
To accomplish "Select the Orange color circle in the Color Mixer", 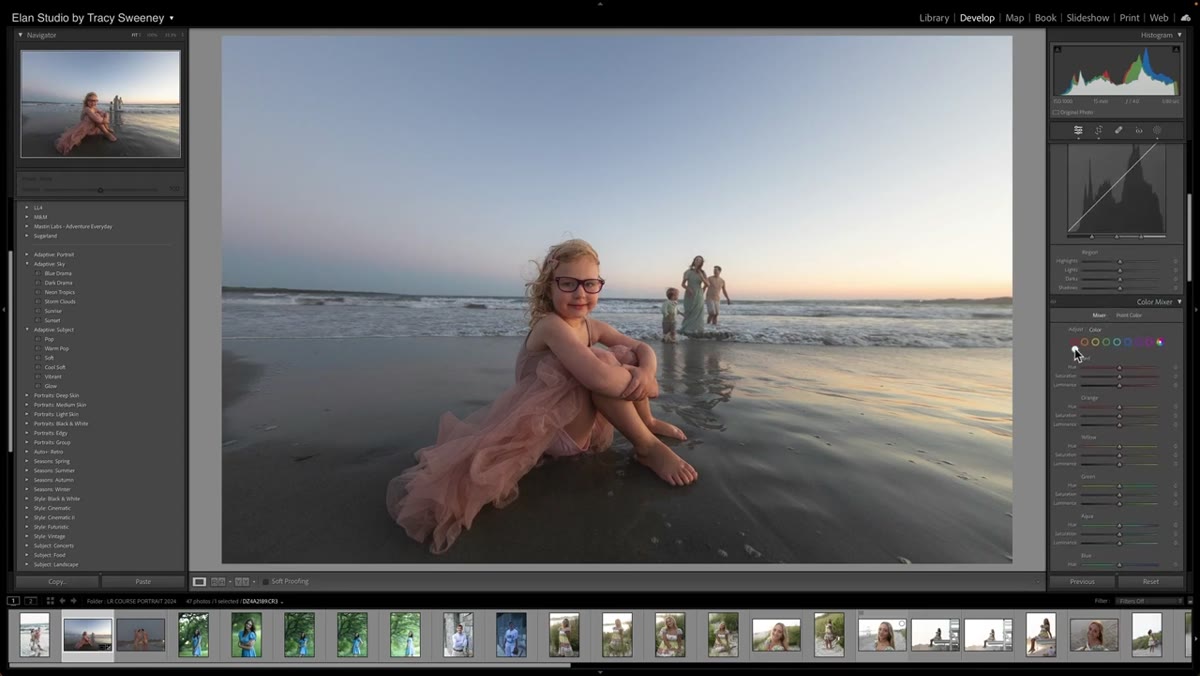I will tap(1085, 342).
